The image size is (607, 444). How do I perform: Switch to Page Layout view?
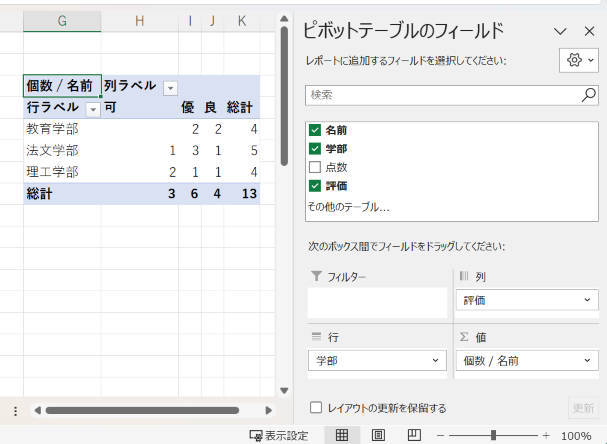378,435
